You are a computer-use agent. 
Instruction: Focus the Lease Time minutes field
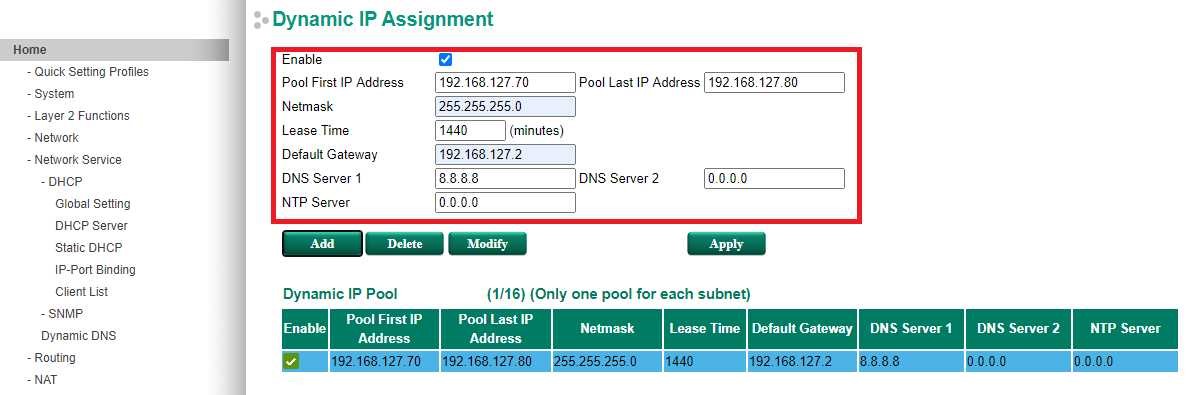470,130
